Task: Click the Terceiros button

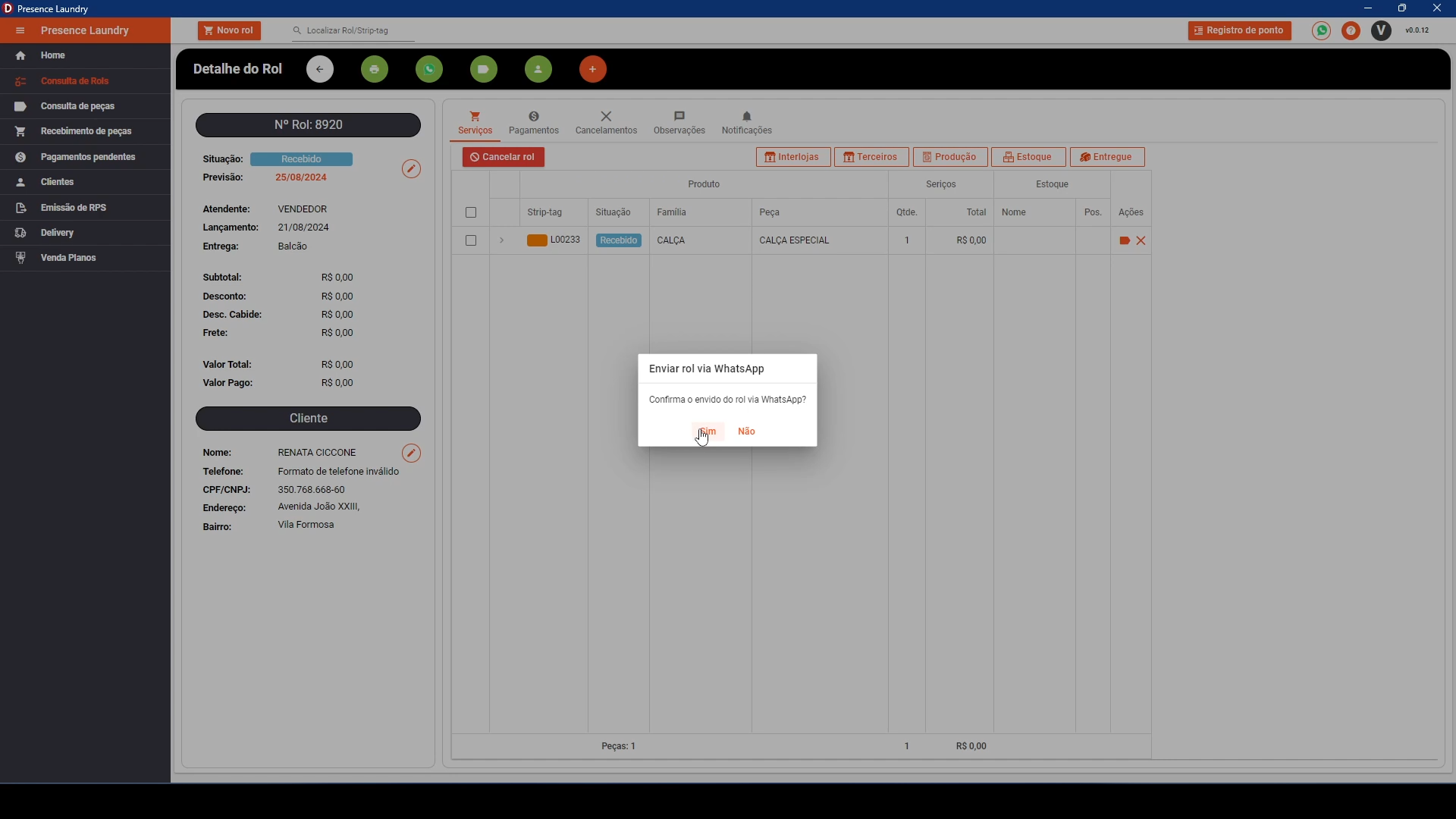Action: click(871, 157)
